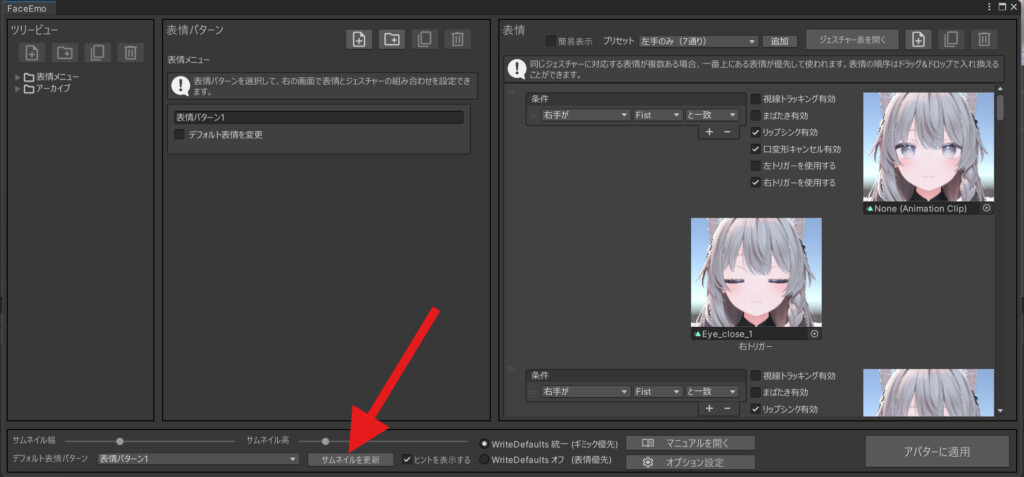This screenshot has width=1024, height=477.
Task: Add a new expression in the 表情 panel
Action: (x=918, y=39)
